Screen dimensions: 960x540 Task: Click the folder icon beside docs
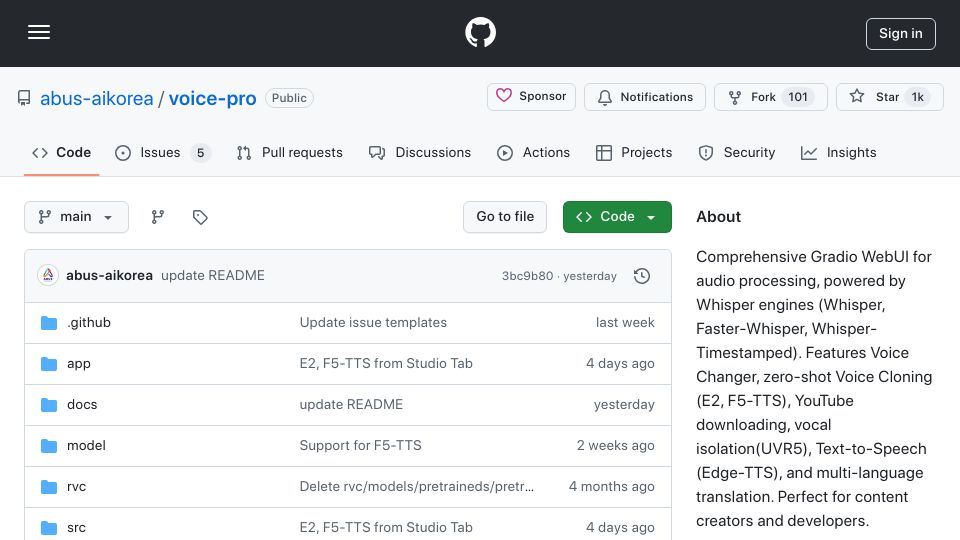point(49,405)
